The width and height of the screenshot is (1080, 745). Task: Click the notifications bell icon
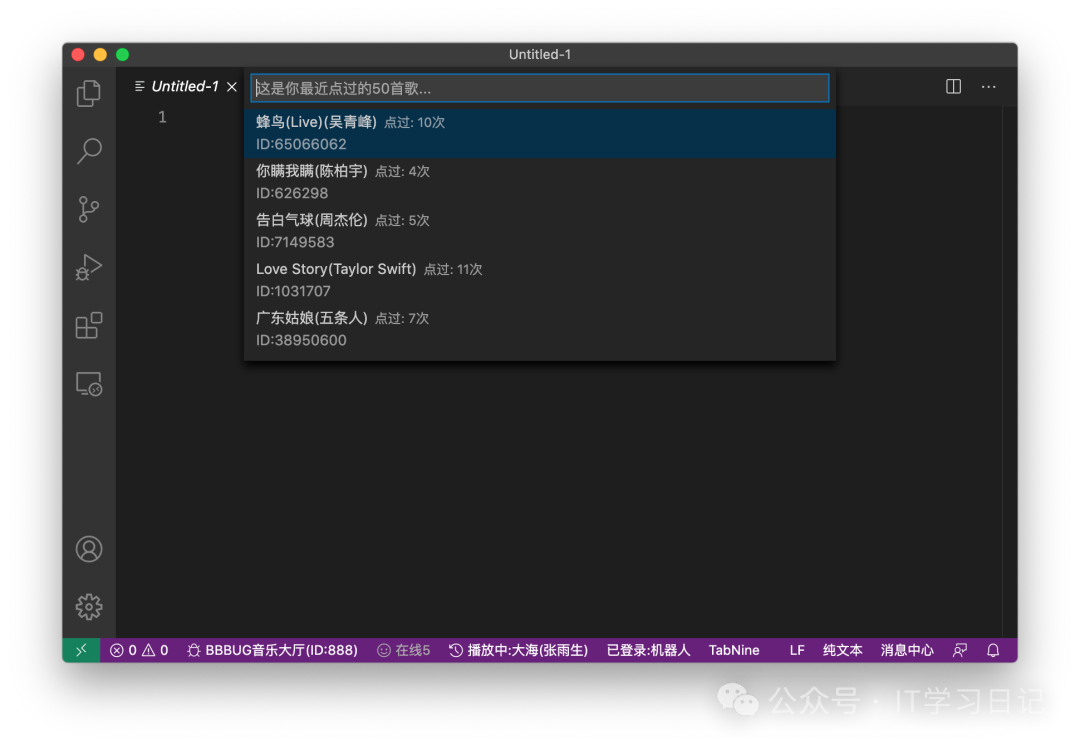click(993, 650)
